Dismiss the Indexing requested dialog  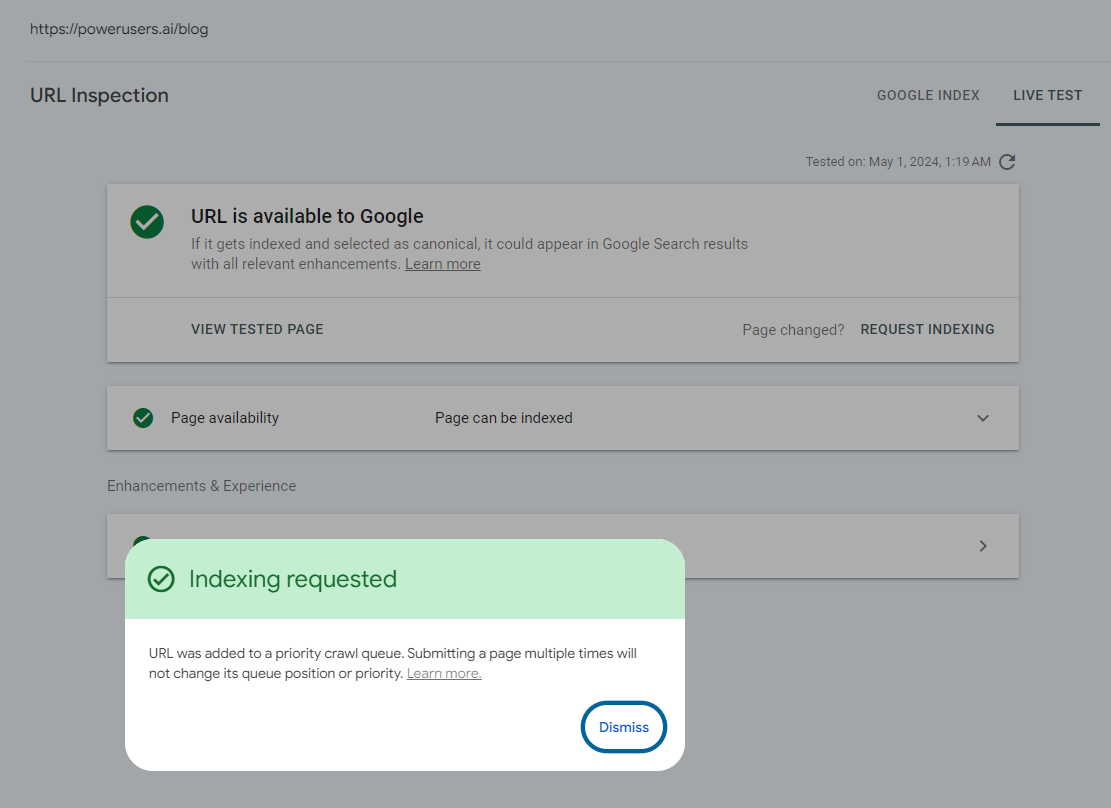[624, 727]
